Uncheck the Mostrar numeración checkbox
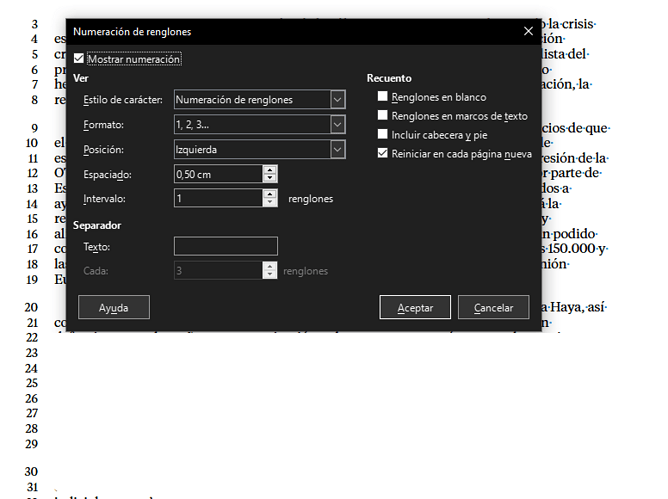This screenshot has width=668, height=499. point(79,58)
